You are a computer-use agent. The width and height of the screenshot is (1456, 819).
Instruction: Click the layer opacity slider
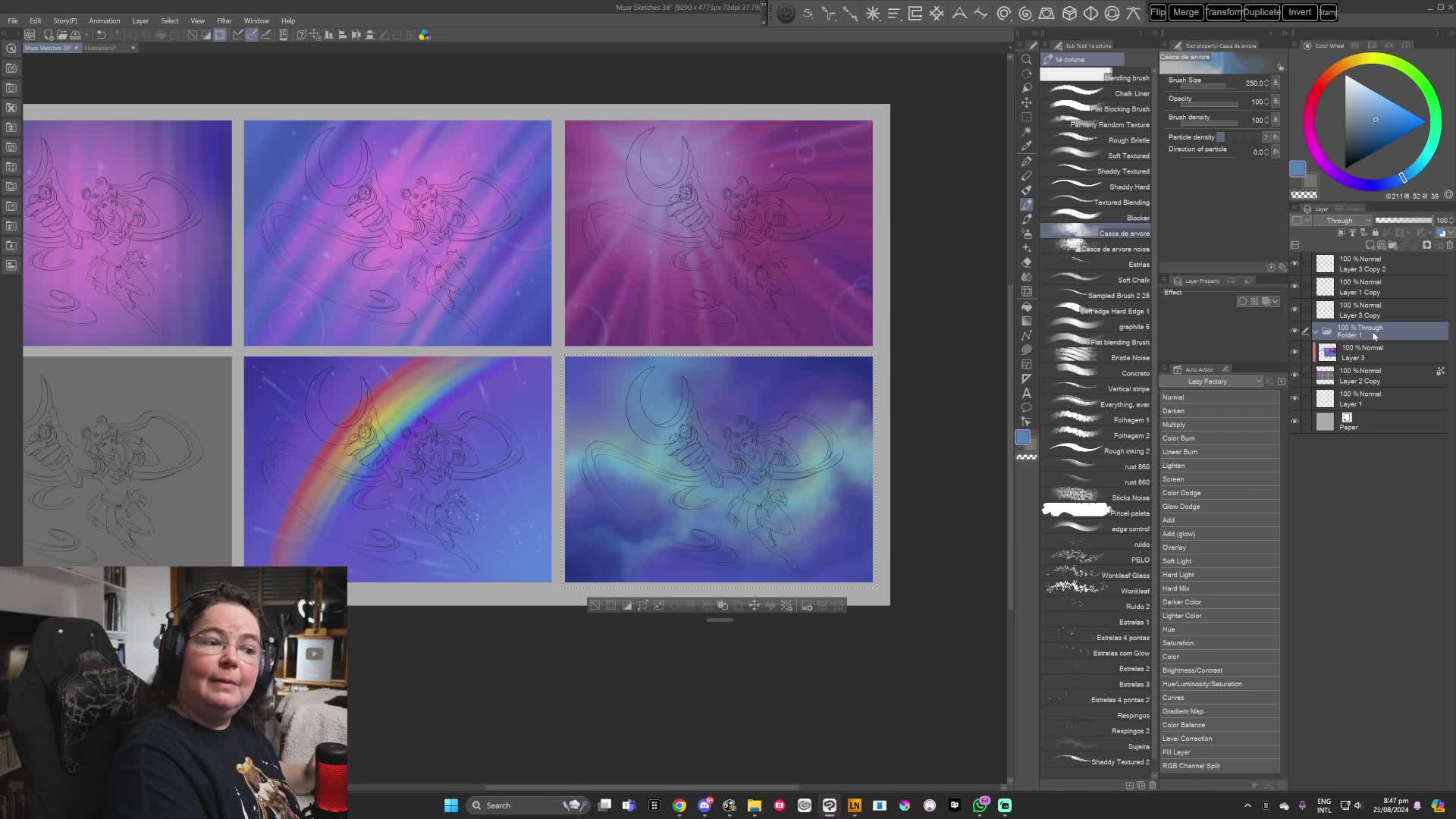(x=1404, y=221)
